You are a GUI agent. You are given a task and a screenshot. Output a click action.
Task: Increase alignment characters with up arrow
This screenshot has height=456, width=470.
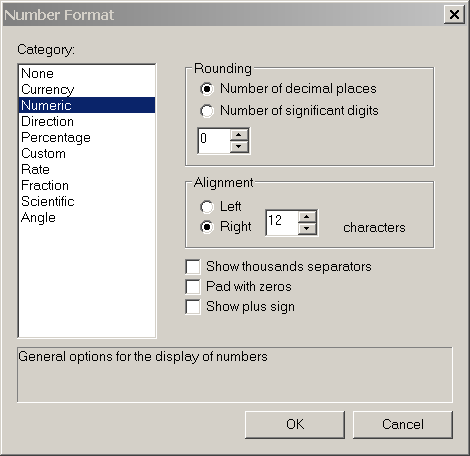(307, 217)
